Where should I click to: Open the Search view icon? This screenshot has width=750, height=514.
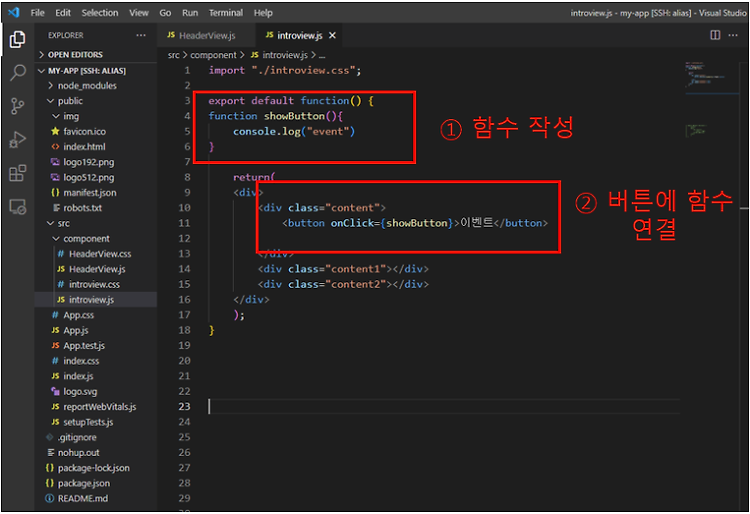pyautogui.click(x=17, y=73)
